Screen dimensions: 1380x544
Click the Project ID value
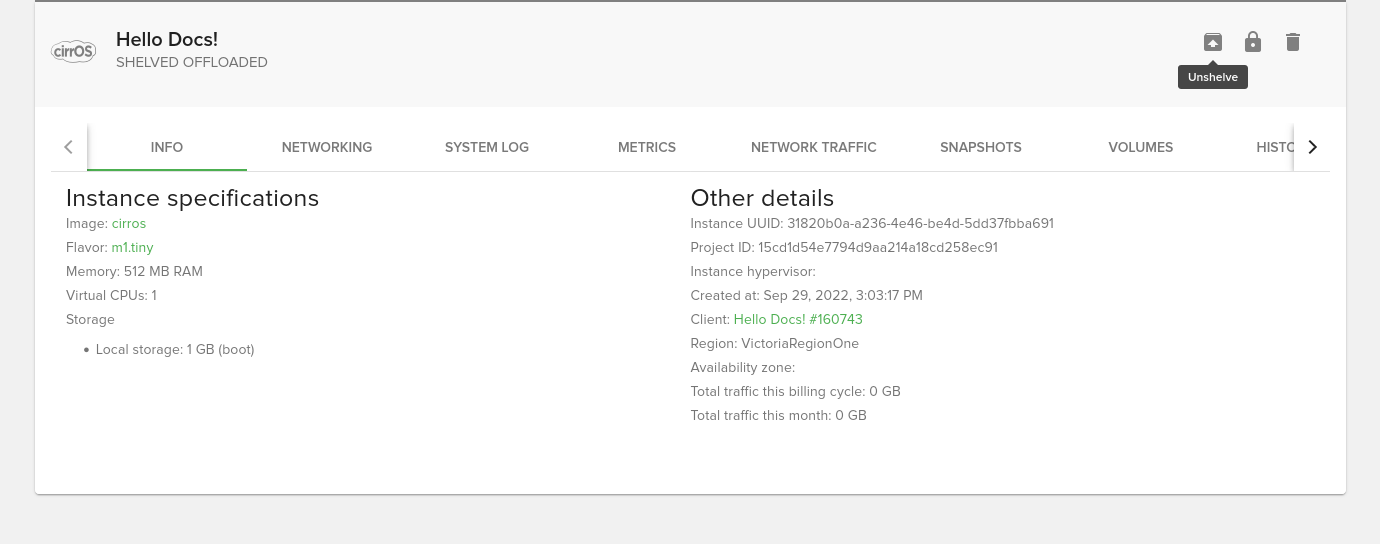[x=877, y=247]
